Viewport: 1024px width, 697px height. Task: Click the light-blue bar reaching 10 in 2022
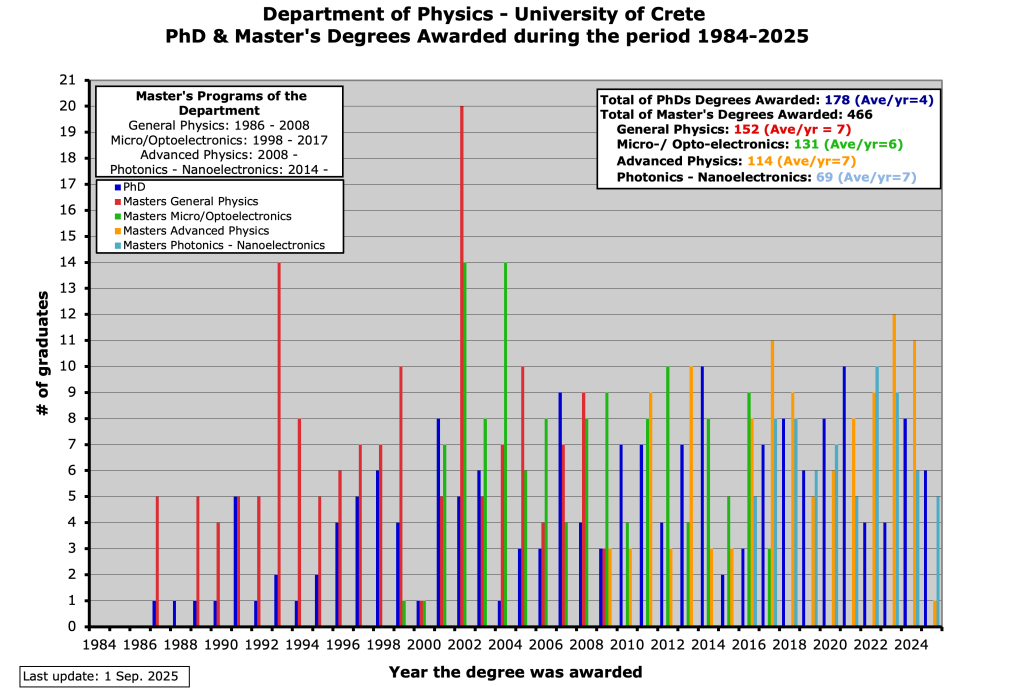click(877, 496)
